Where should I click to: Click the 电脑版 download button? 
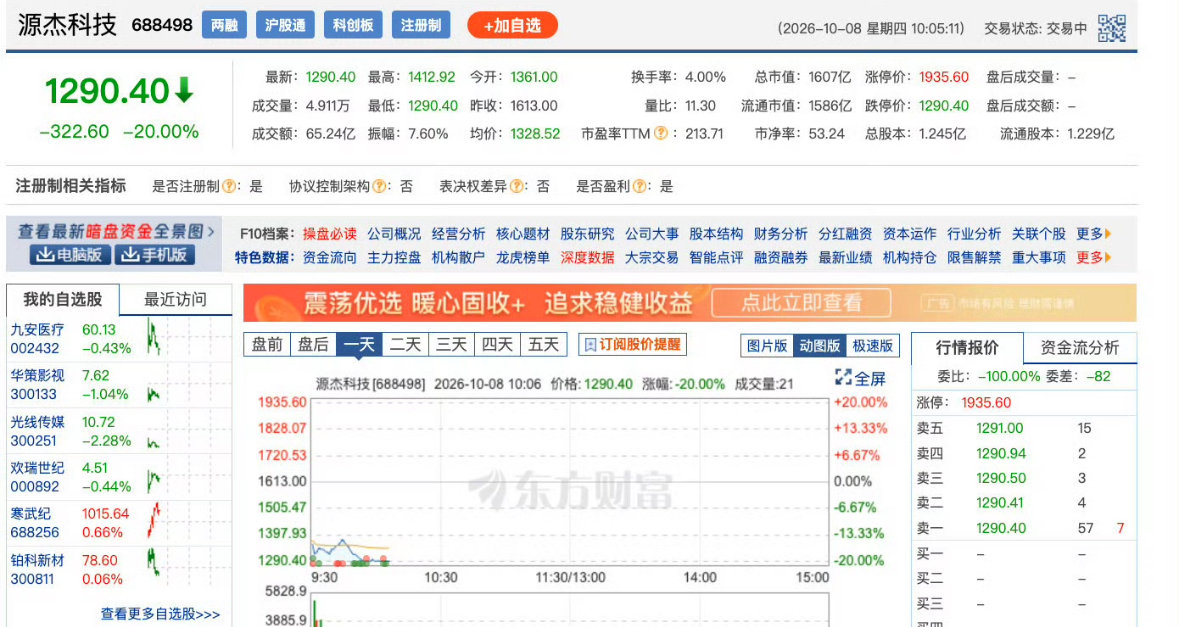70,255
